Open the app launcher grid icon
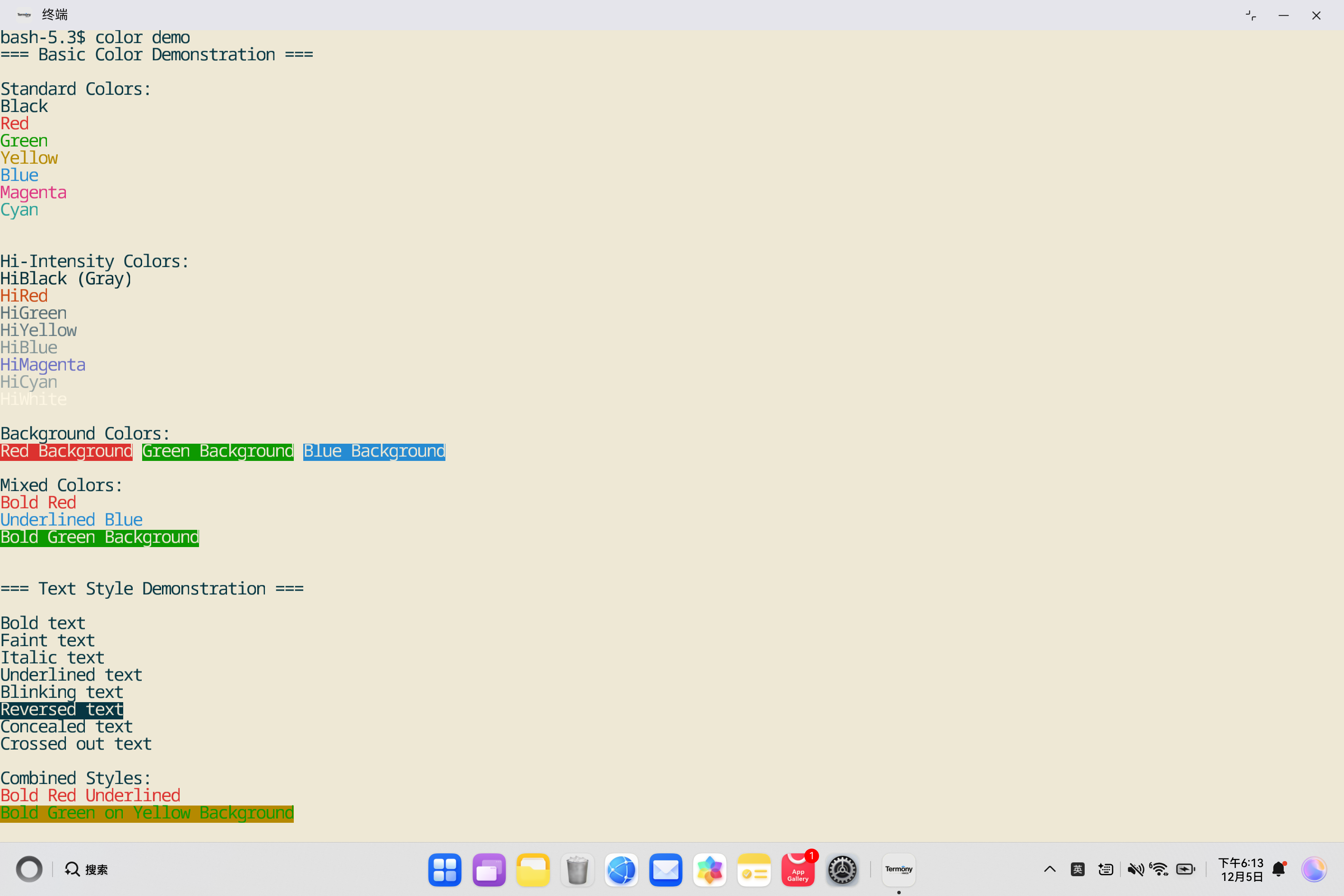Image resolution: width=1344 pixels, height=896 pixels. point(445,870)
